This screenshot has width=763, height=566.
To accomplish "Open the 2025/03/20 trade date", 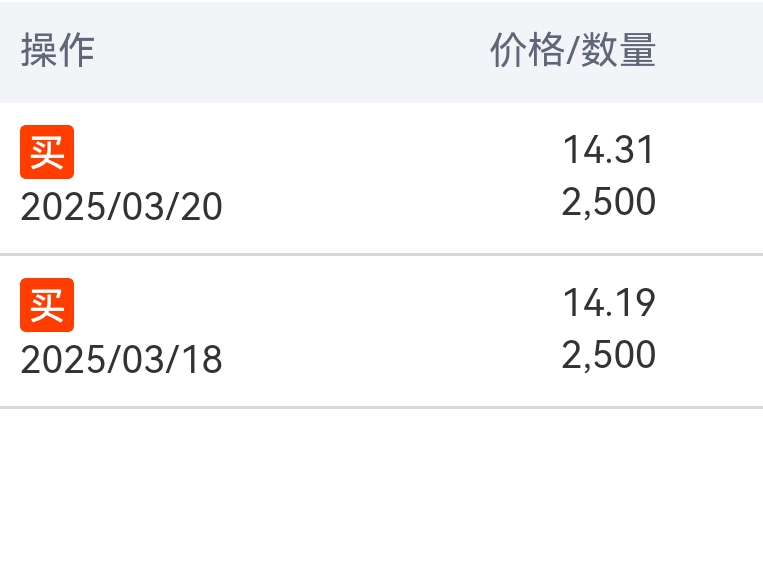I will click(122, 207).
